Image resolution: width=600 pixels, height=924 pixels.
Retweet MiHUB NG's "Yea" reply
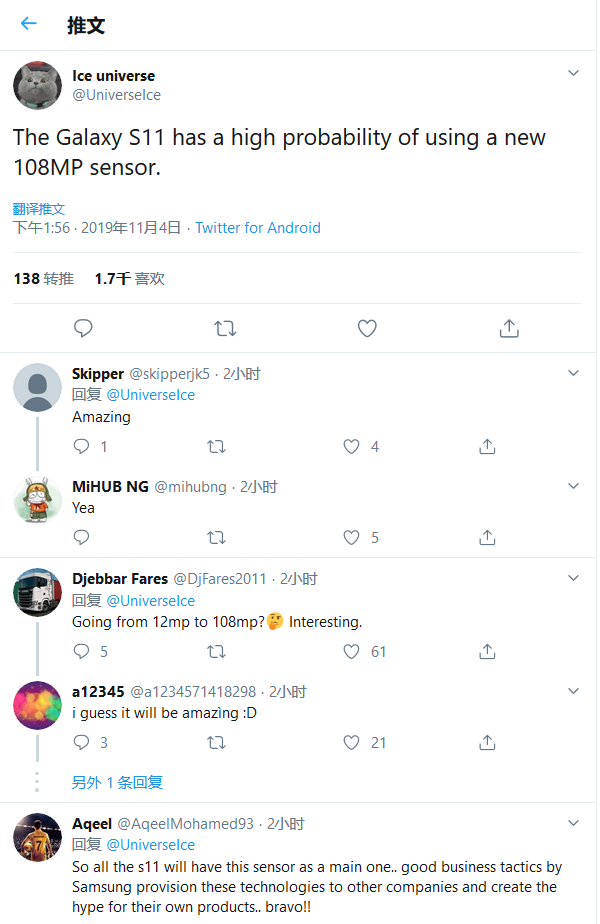216,537
